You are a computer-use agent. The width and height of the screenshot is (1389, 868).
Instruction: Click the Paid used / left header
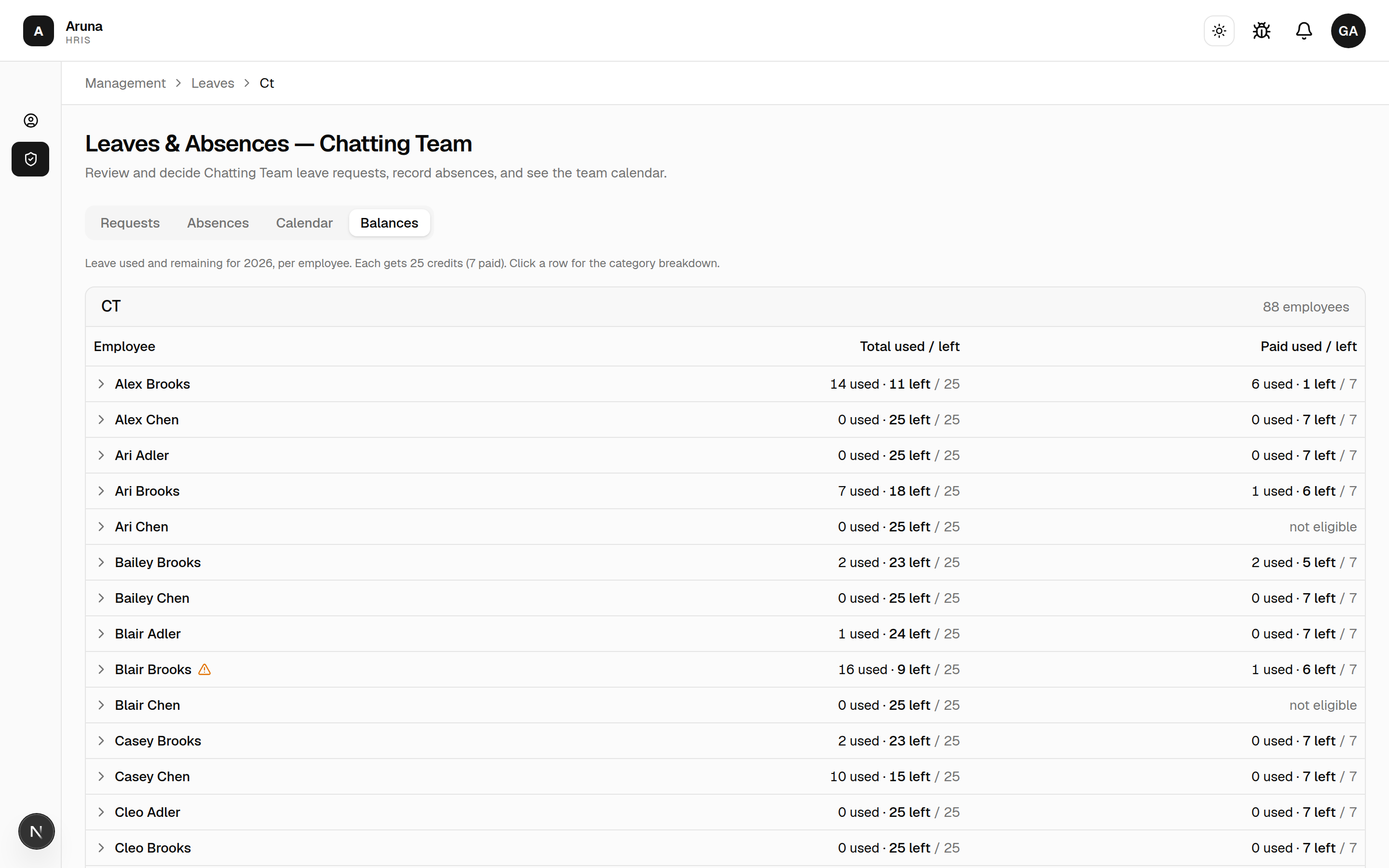coord(1308,346)
